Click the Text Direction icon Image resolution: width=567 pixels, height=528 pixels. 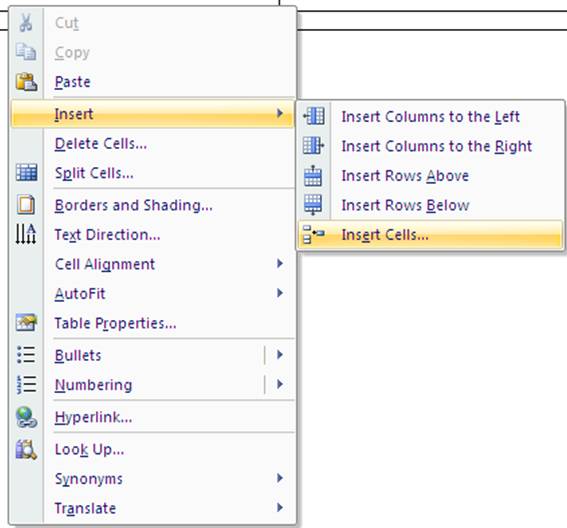26,234
